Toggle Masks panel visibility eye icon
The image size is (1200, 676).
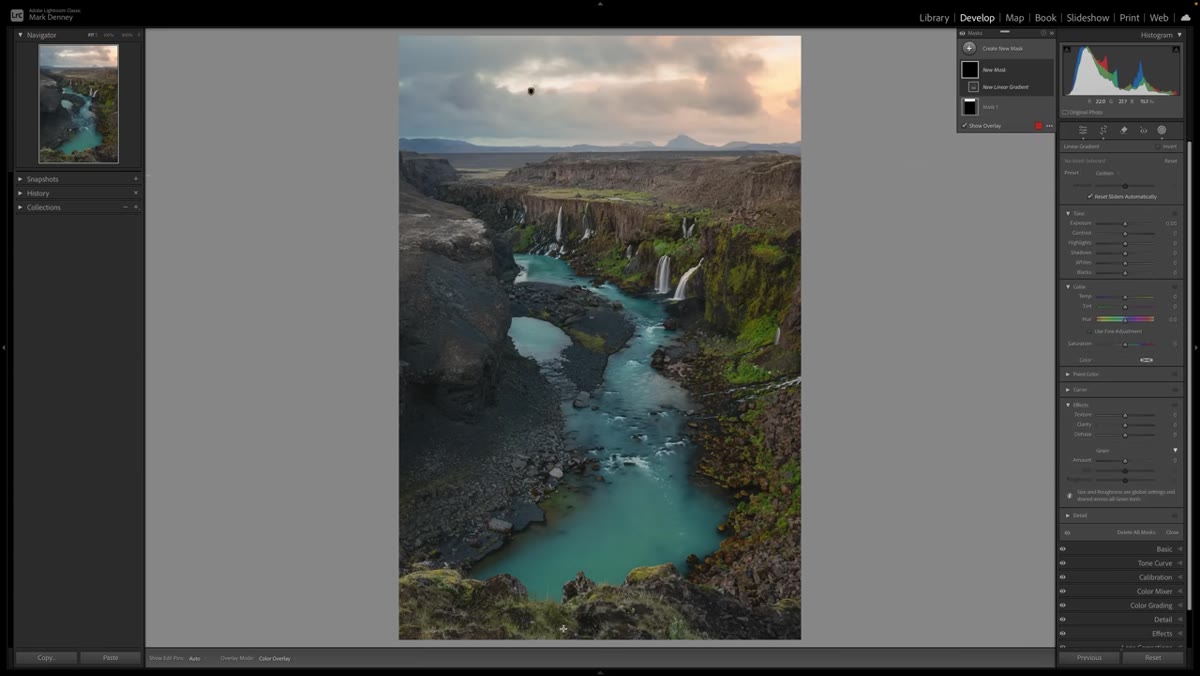(963, 33)
